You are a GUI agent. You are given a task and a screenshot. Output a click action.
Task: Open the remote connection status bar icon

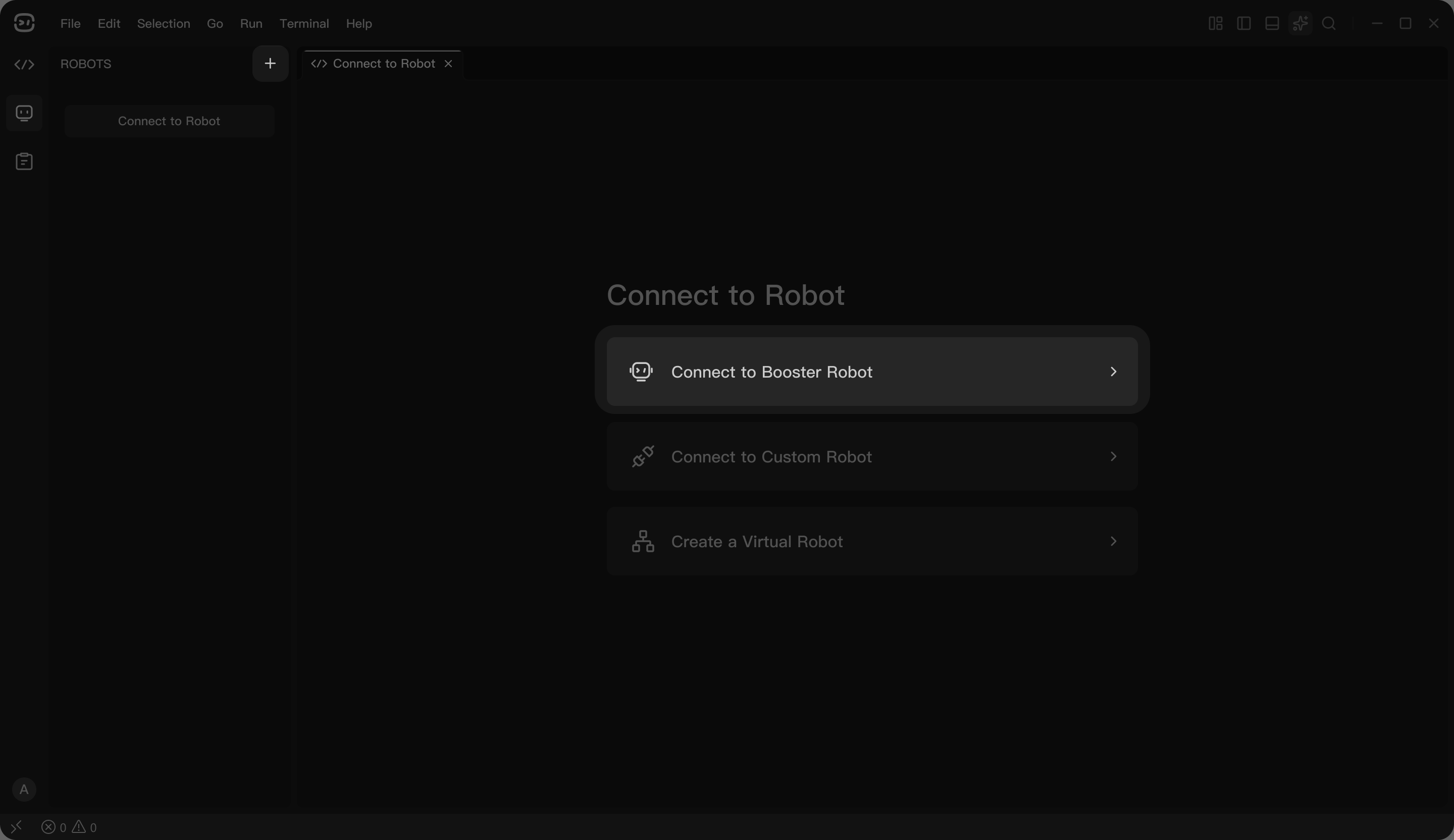pyautogui.click(x=17, y=827)
